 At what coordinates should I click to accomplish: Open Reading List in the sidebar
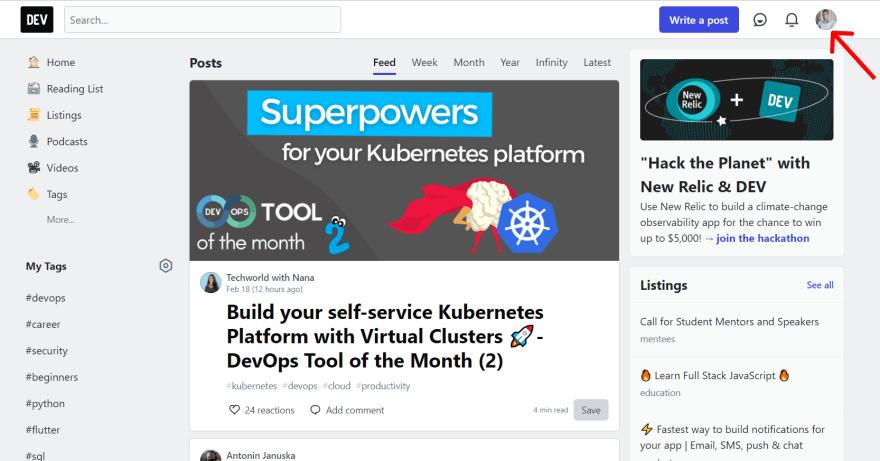coord(75,89)
